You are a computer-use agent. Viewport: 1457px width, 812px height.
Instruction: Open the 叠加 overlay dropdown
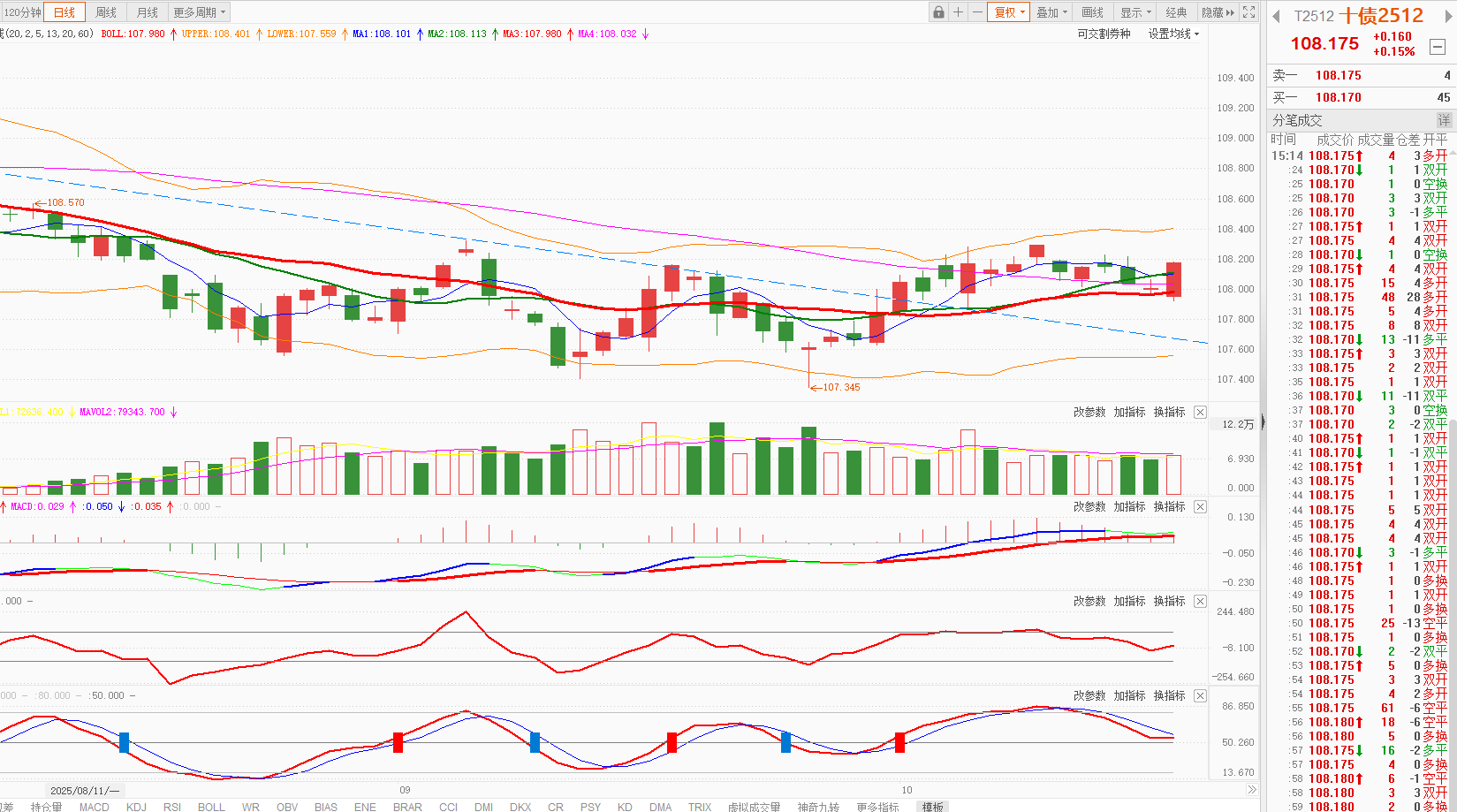[1052, 12]
